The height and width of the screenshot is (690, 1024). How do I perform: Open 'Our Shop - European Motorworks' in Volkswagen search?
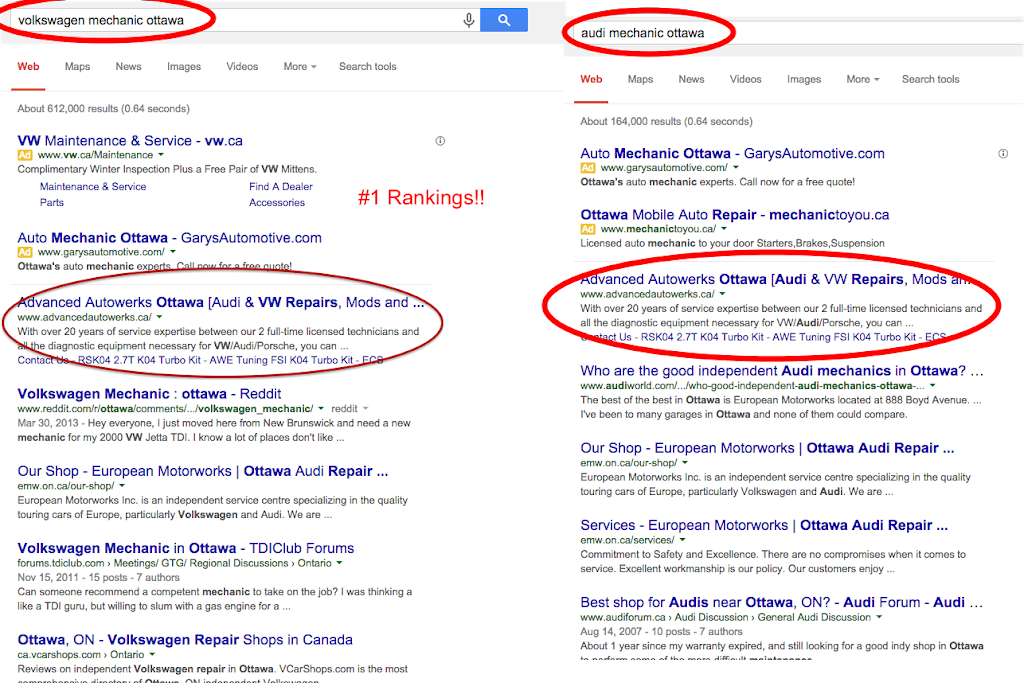pos(203,471)
